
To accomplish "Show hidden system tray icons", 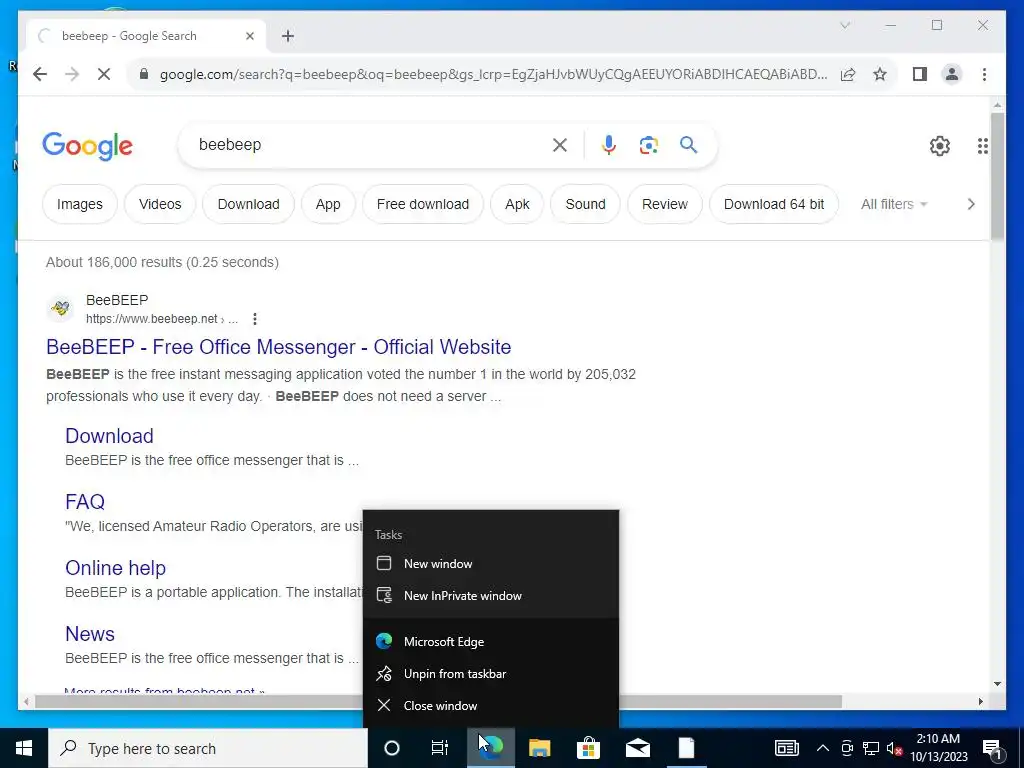I will pos(823,748).
